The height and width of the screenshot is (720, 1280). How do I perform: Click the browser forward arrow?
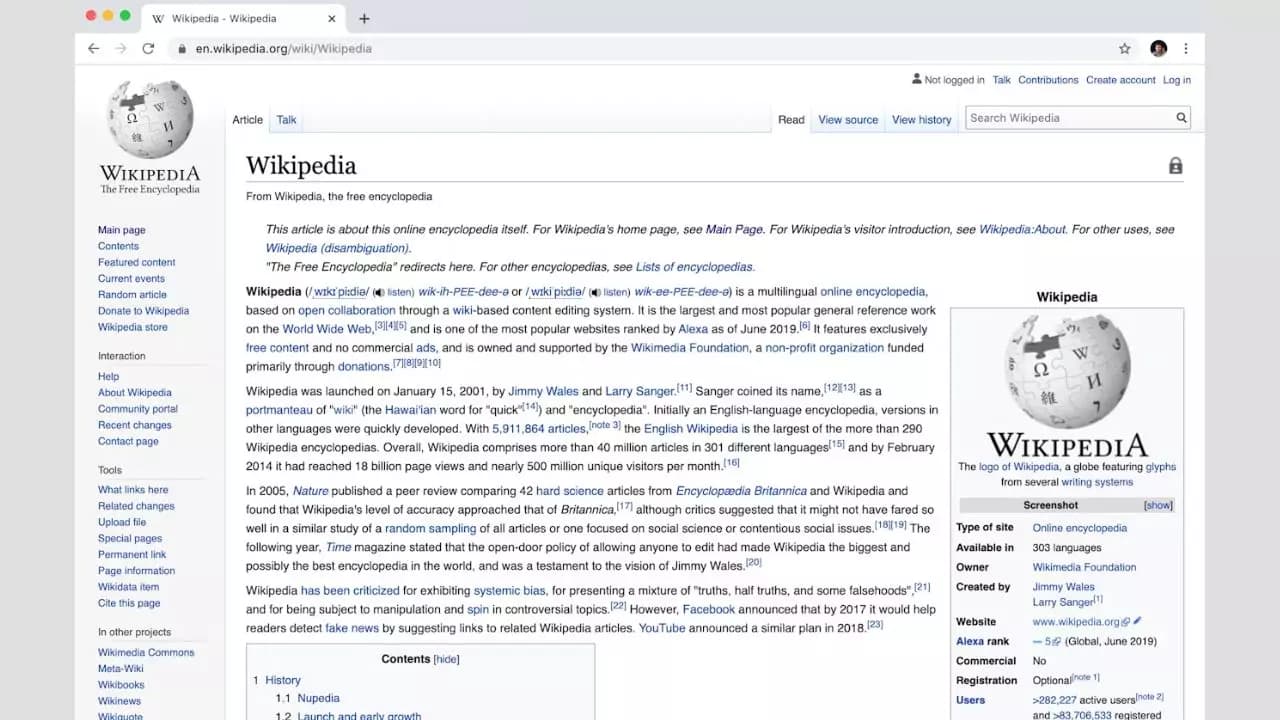[x=121, y=48]
